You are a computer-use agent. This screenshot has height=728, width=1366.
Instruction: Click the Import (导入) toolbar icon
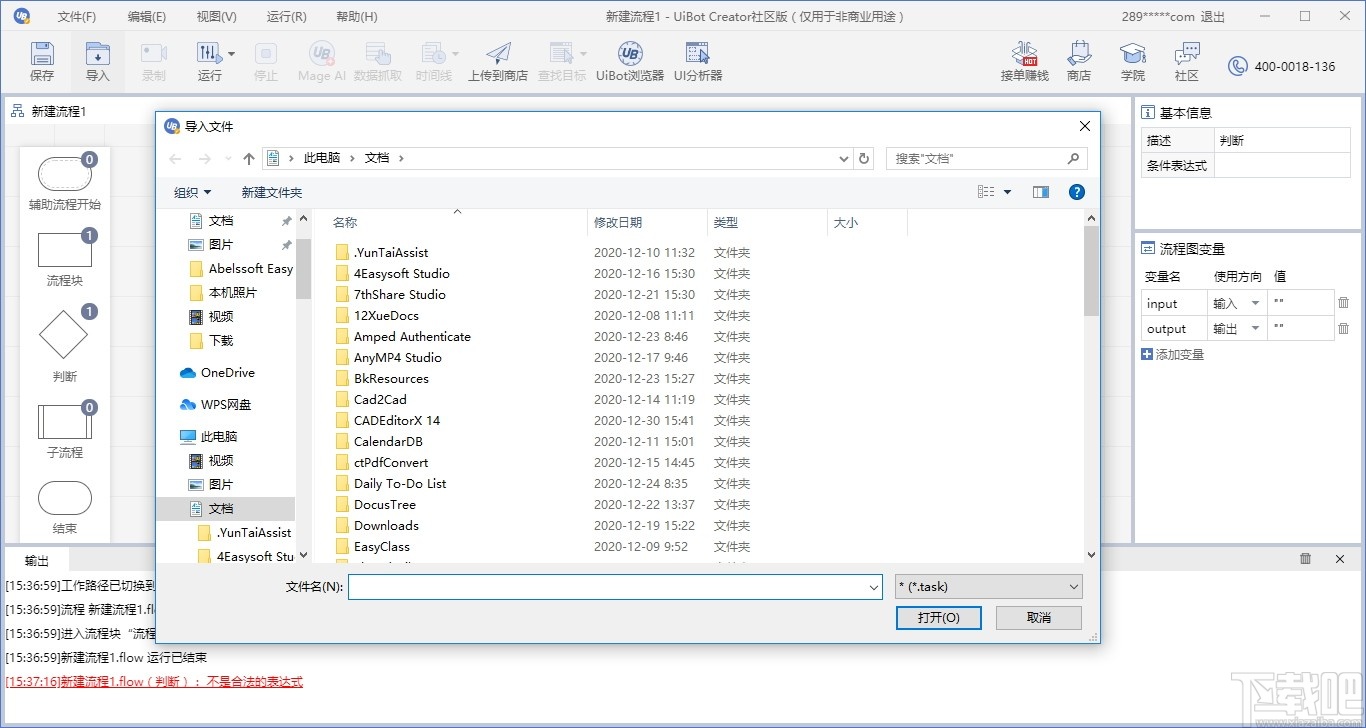pyautogui.click(x=97, y=61)
